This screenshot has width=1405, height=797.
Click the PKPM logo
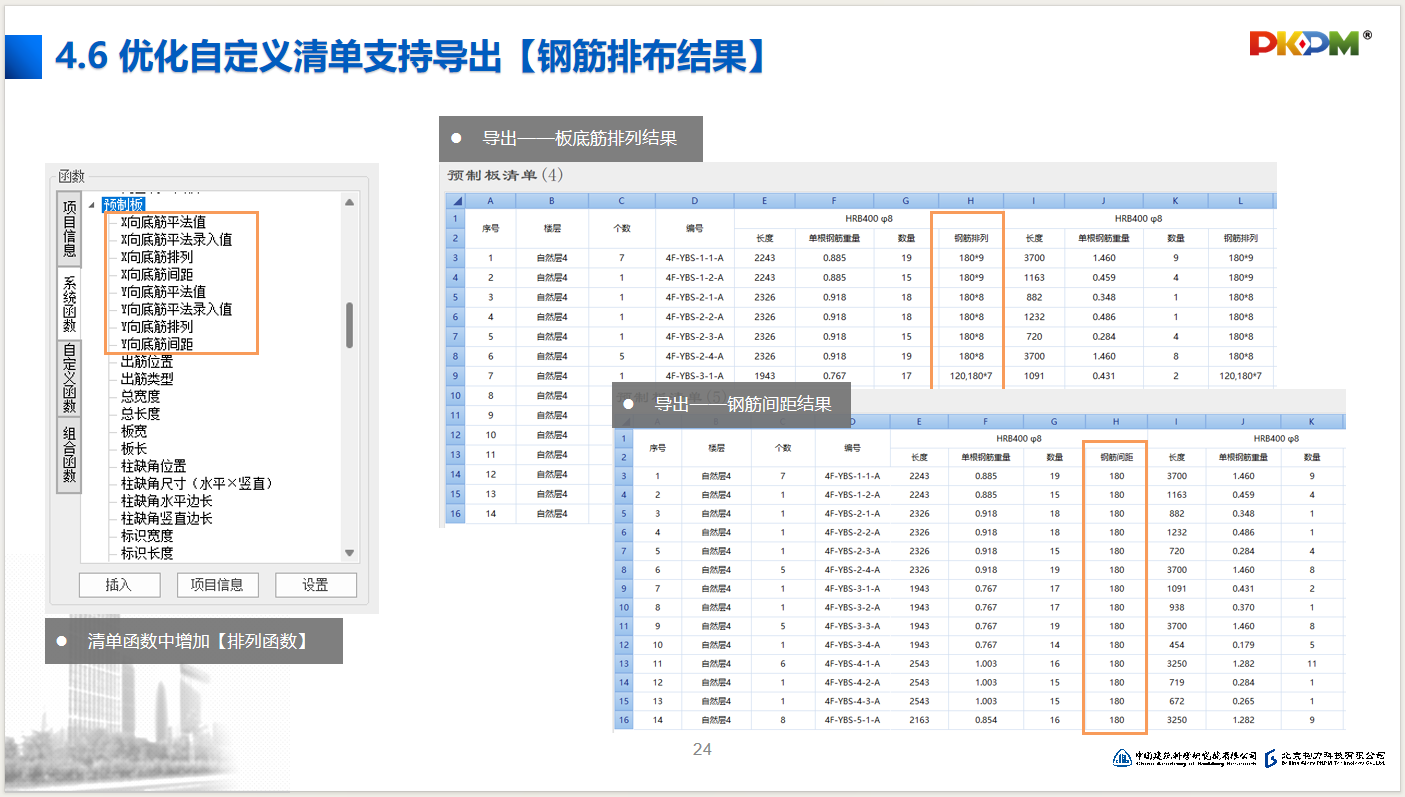(1308, 42)
